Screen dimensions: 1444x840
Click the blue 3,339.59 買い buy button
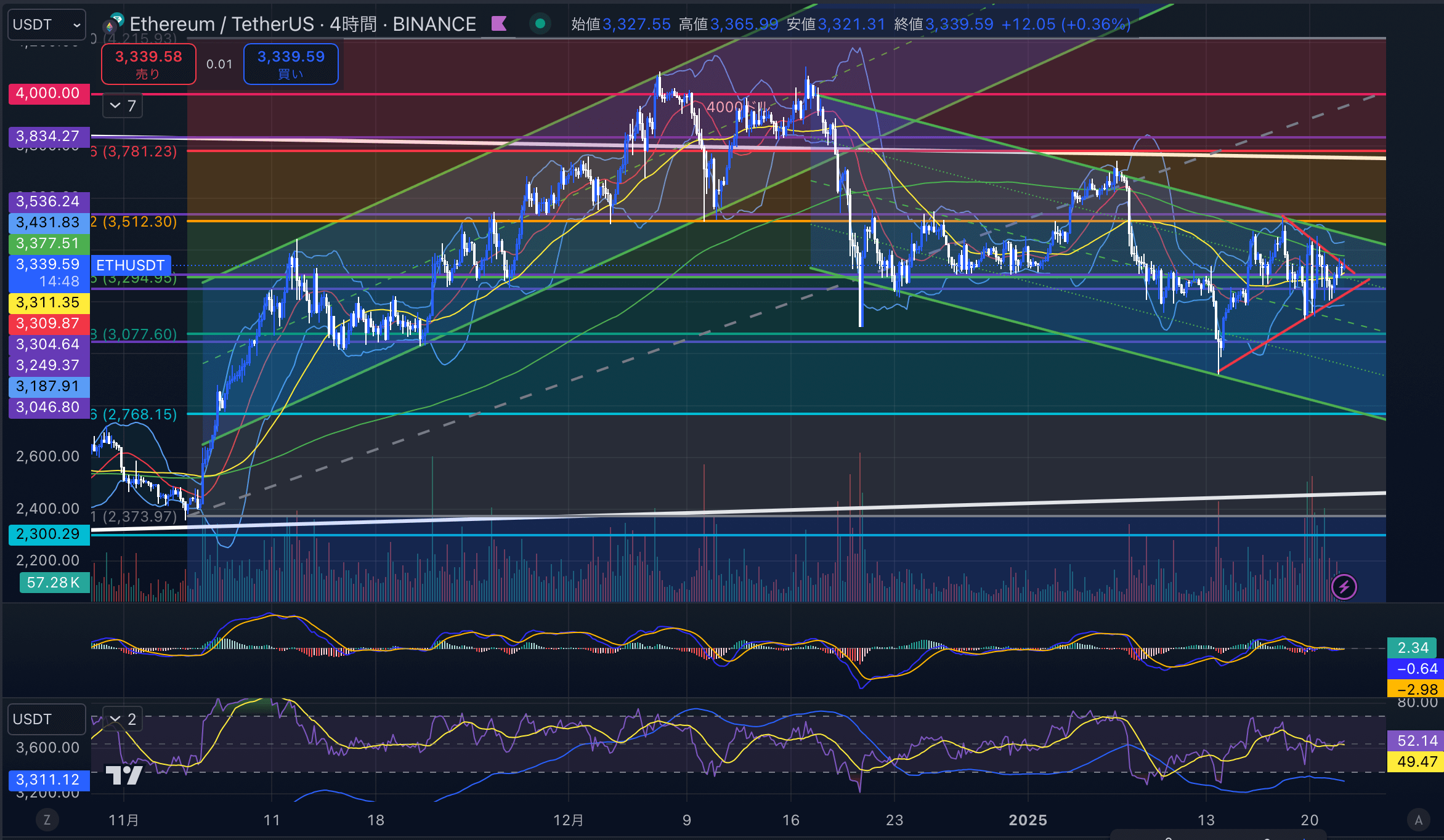click(291, 64)
